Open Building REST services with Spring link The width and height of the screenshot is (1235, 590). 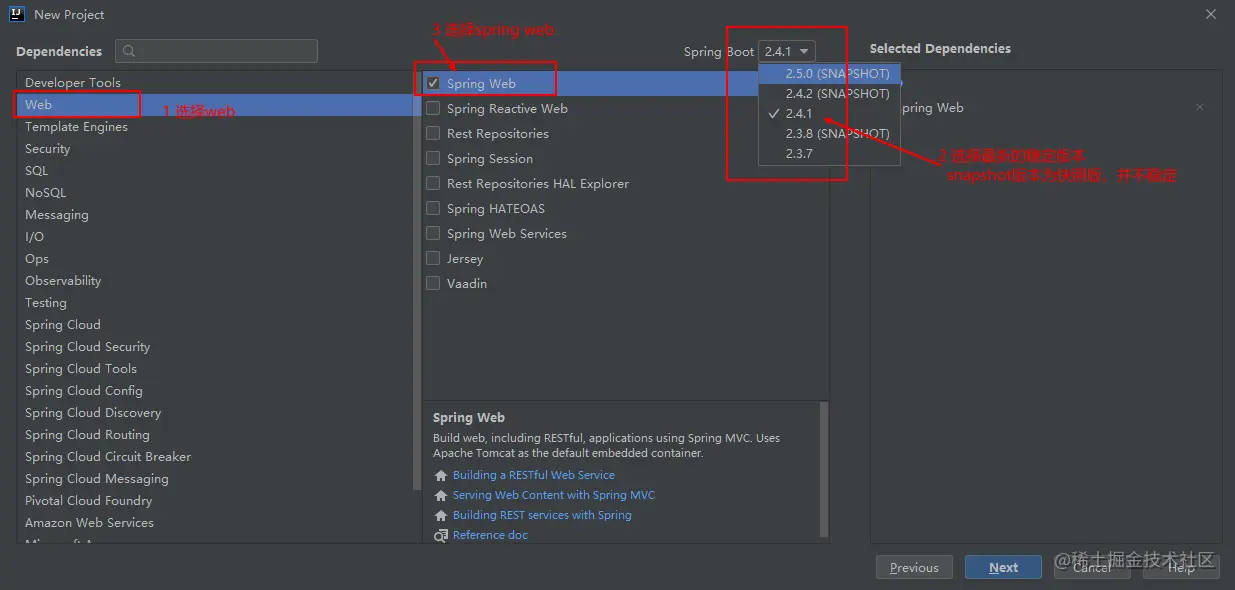click(x=542, y=516)
